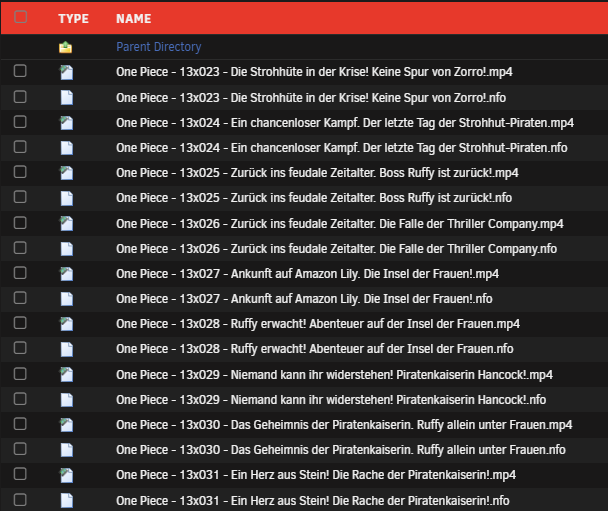Click document icon for 13x027 Amazon Lily .nfo

(66, 299)
